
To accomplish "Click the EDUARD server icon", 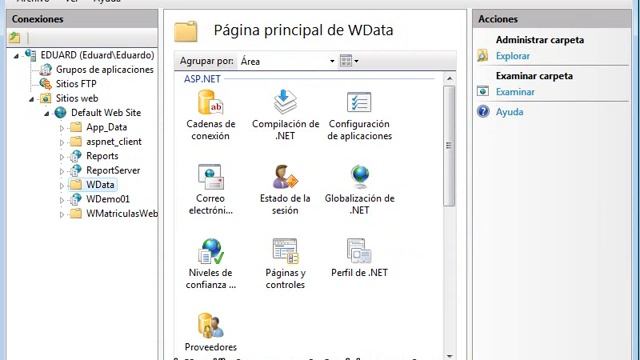I will (x=30, y=55).
